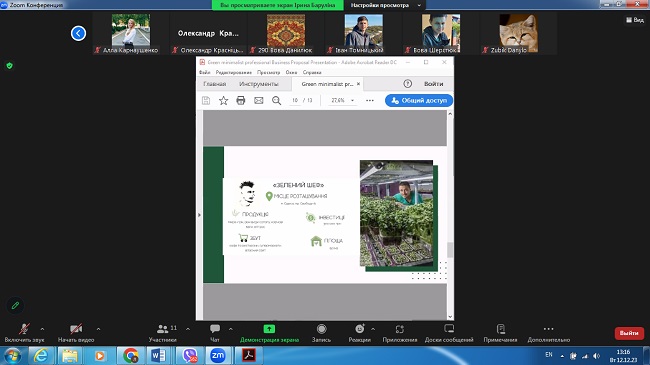The width and height of the screenshot is (650, 365).
Task: Open the magnifier search tool in Acrobat
Action: coord(276,100)
